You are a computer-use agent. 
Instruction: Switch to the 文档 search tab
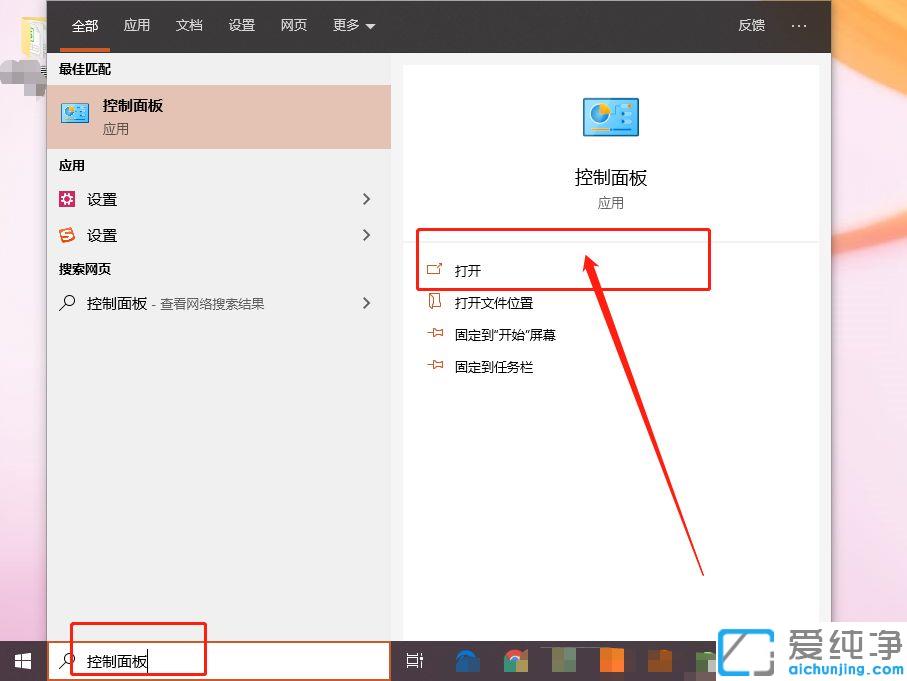pyautogui.click(x=189, y=26)
